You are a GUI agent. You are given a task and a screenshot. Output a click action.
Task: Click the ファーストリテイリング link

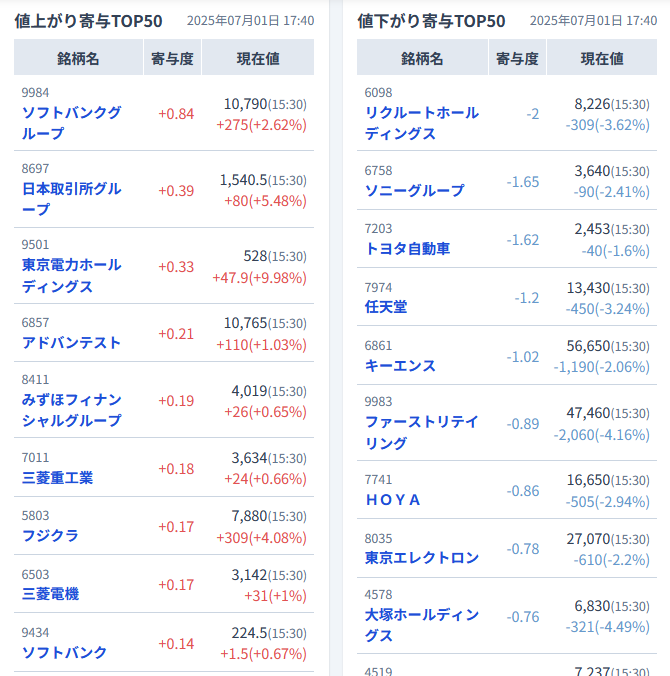(421, 432)
